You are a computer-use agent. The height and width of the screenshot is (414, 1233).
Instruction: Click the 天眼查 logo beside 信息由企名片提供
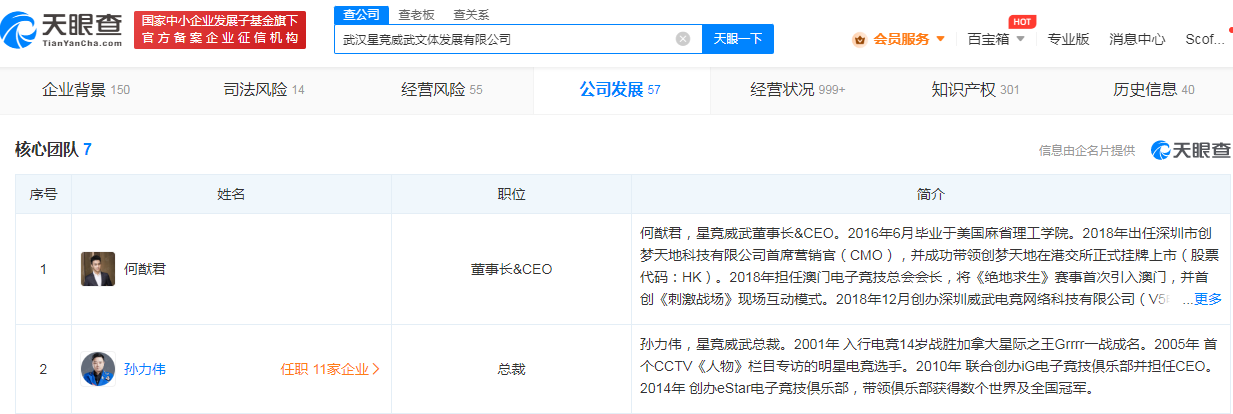coord(1191,150)
